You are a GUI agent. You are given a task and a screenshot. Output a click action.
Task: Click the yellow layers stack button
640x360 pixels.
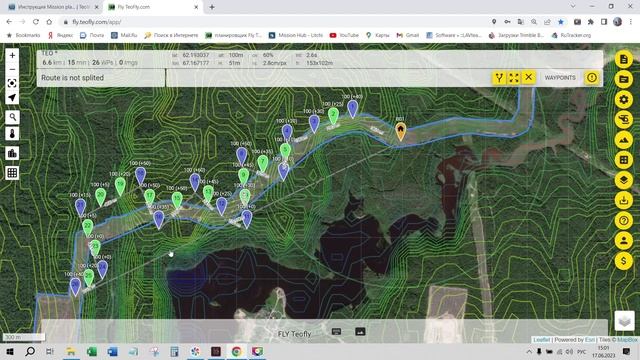tap(624, 180)
